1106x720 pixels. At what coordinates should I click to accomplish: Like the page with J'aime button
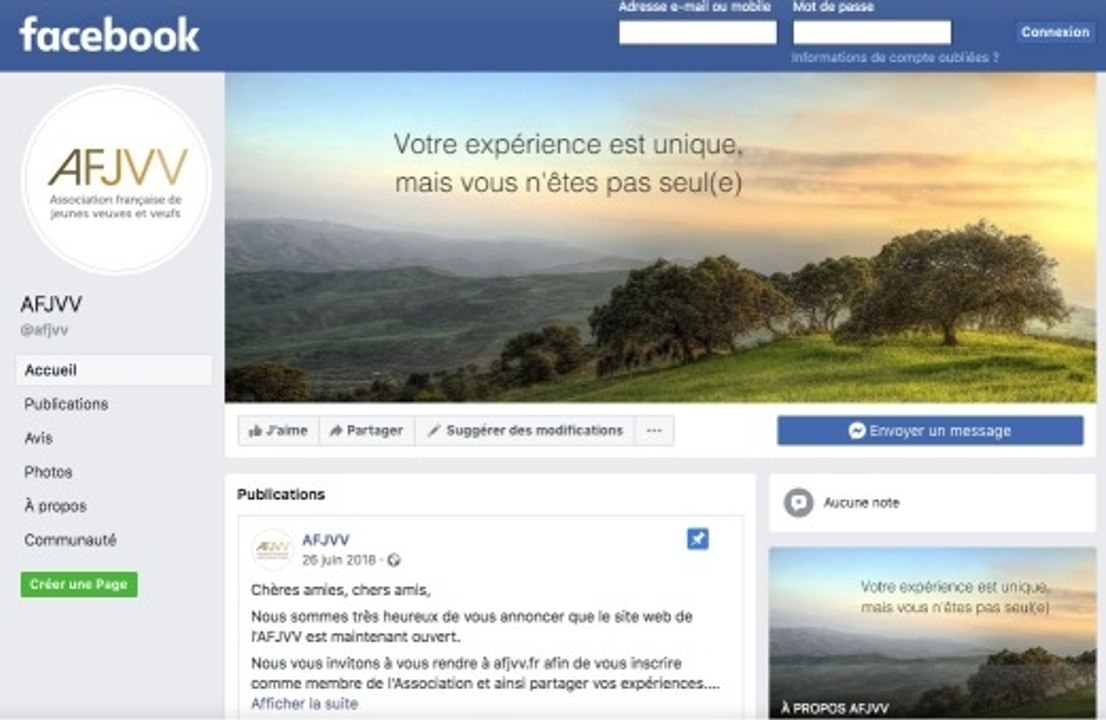coord(279,431)
